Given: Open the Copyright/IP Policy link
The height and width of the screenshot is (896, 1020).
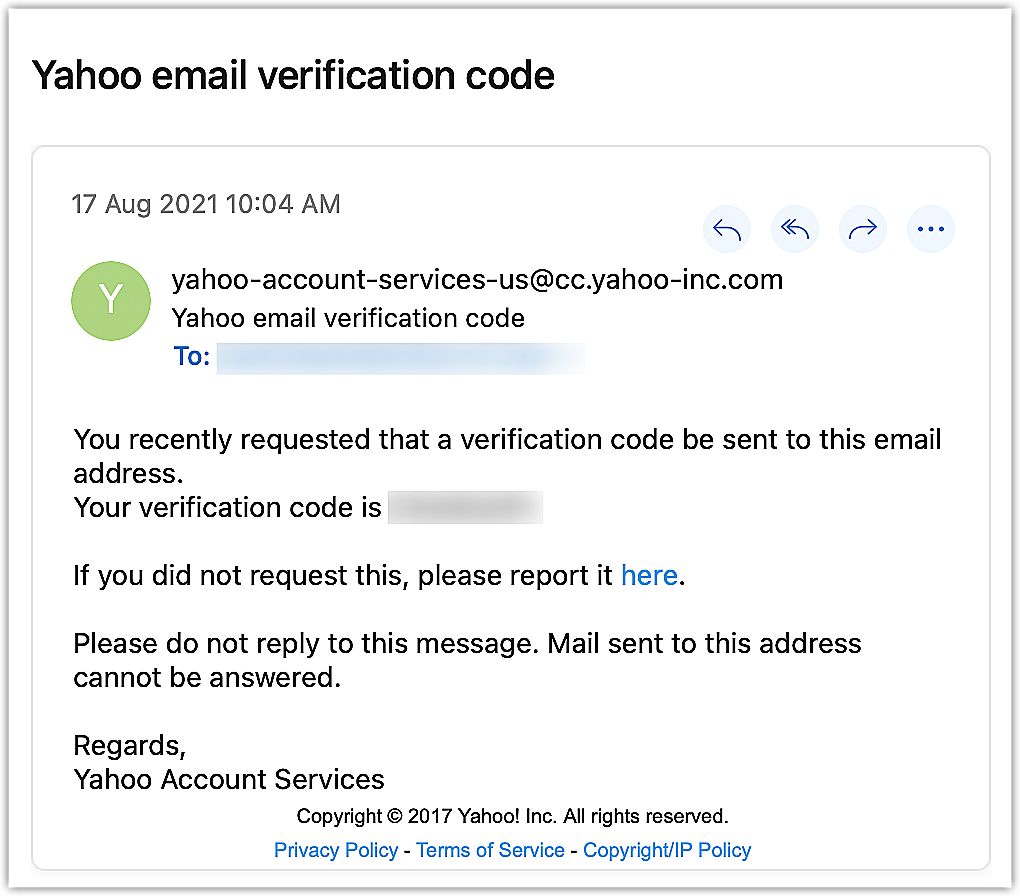Looking at the screenshot, I should click(x=667, y=850).
